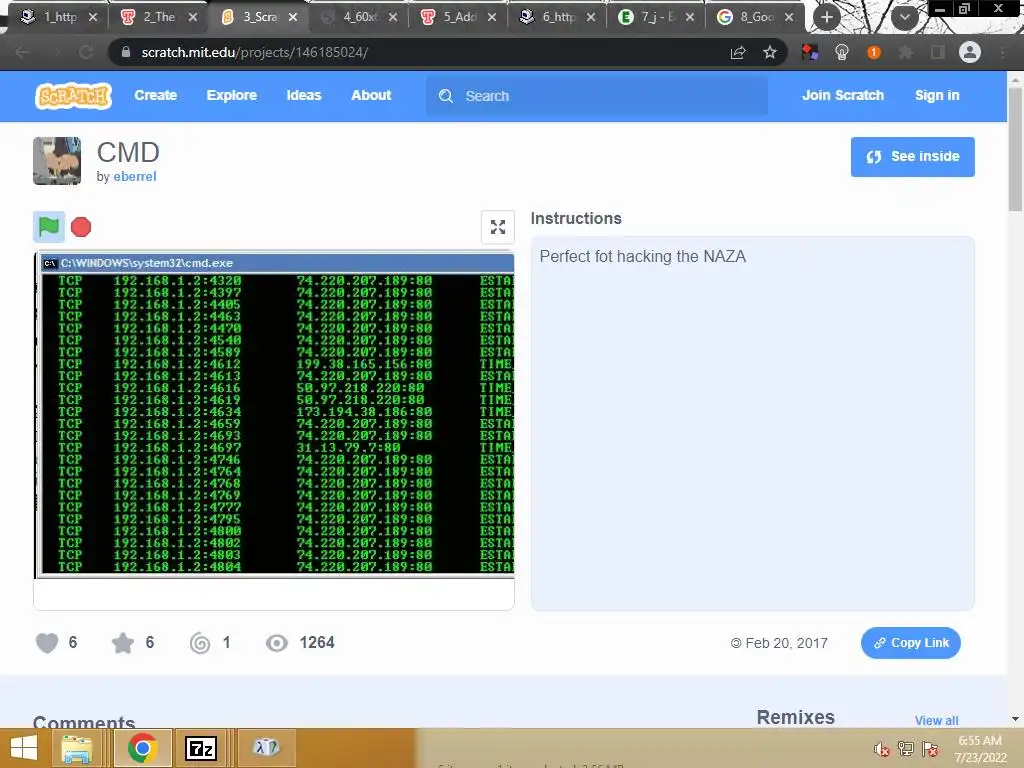The width and height of the screenshot is (1024, 768).
Task: Click Sign in link
Action: pos(937,95)
